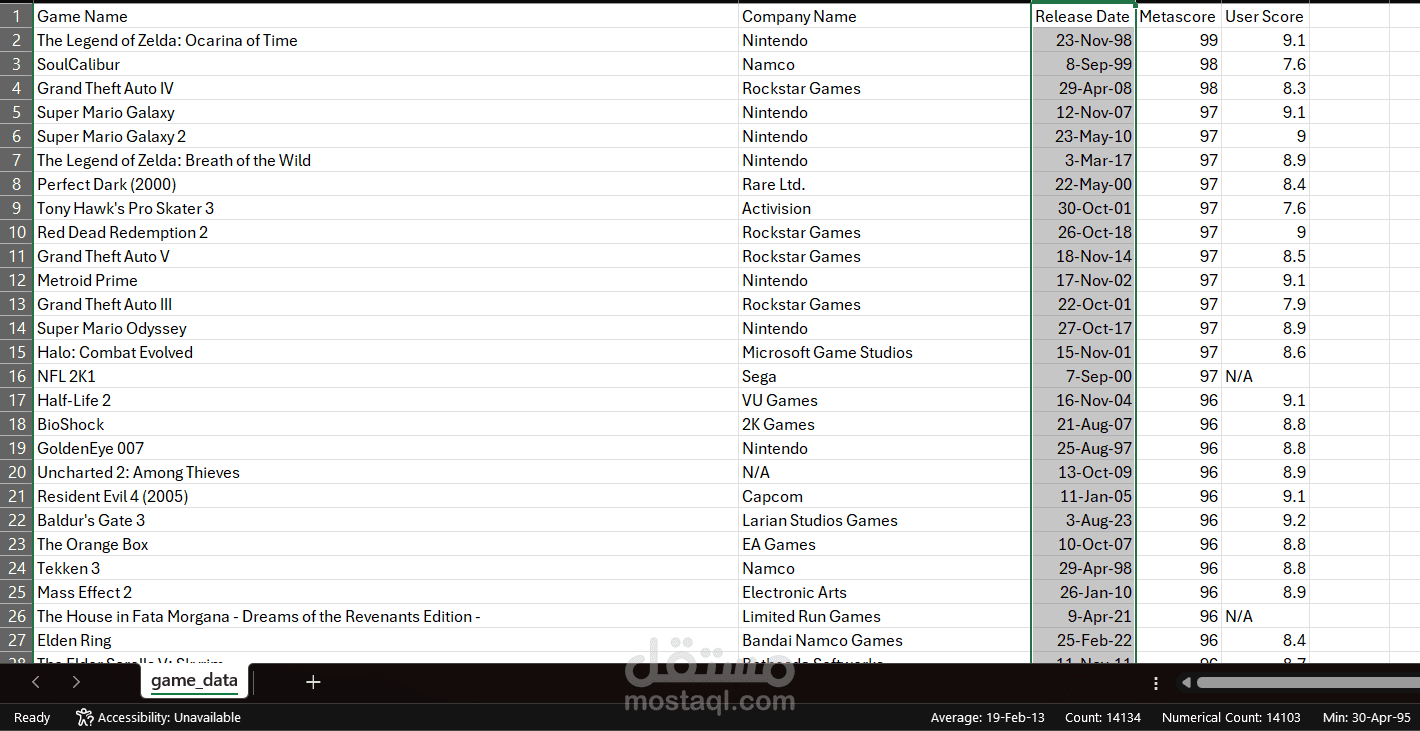1420x731 pixels.
Task: Select date cell 3-Mar-17
Action: tap(1083, 160)
